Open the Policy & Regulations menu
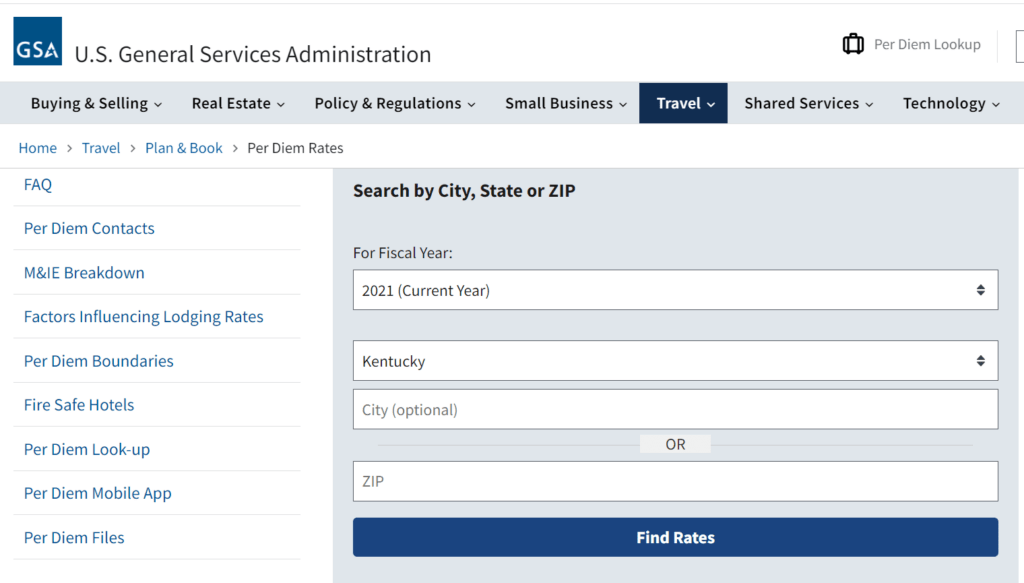This screenshot has width=1024, height=583. (x=395, y=103)
